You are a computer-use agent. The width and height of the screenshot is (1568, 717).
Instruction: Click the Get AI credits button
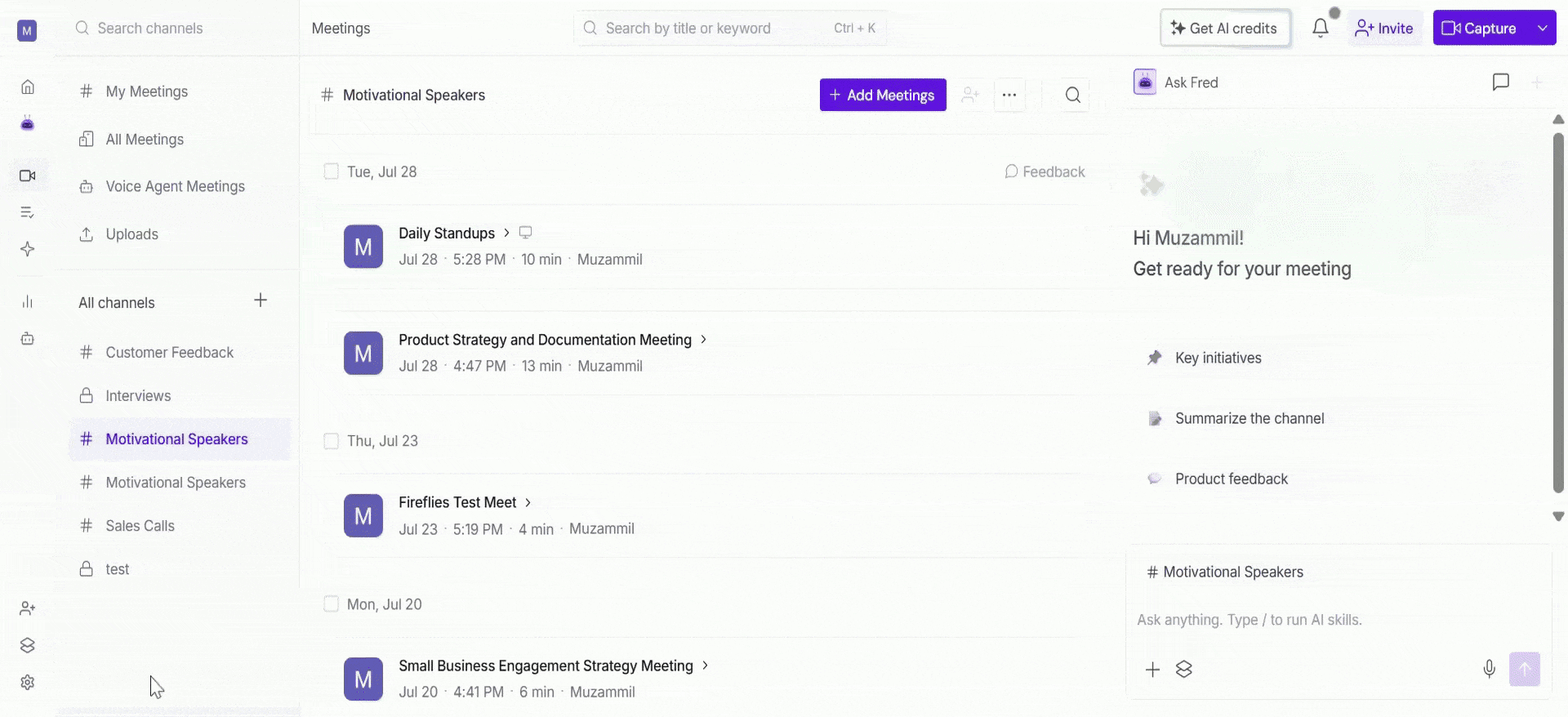point(1224,29)
